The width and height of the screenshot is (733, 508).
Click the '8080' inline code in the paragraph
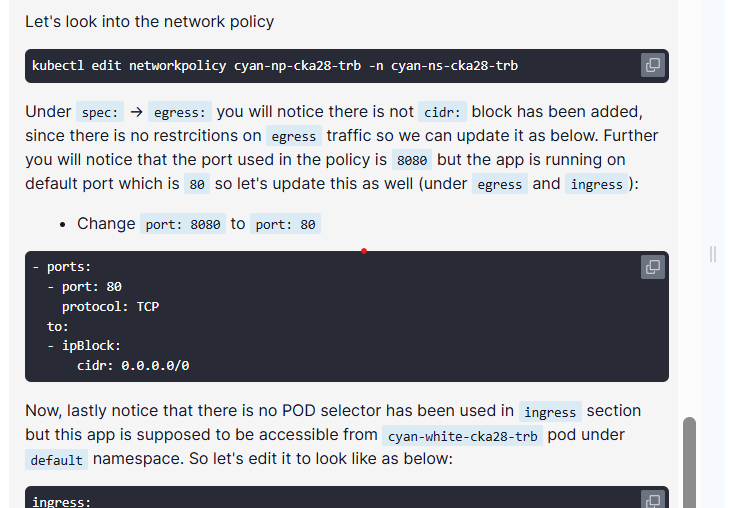[412, 160]
